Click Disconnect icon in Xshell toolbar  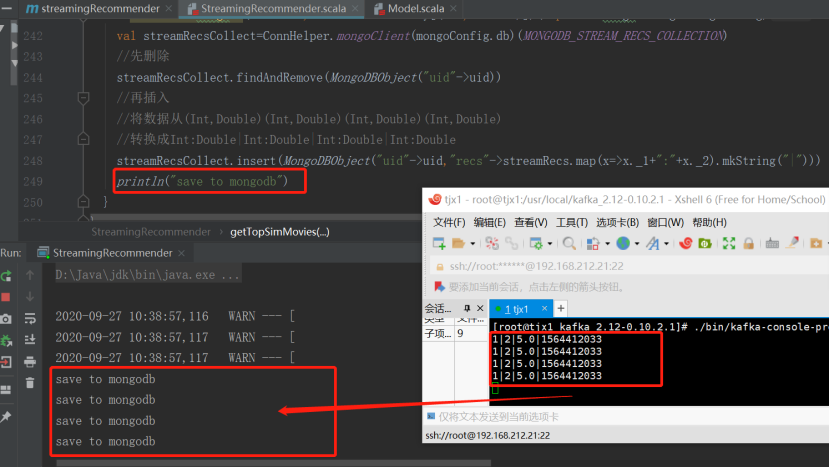492,244
